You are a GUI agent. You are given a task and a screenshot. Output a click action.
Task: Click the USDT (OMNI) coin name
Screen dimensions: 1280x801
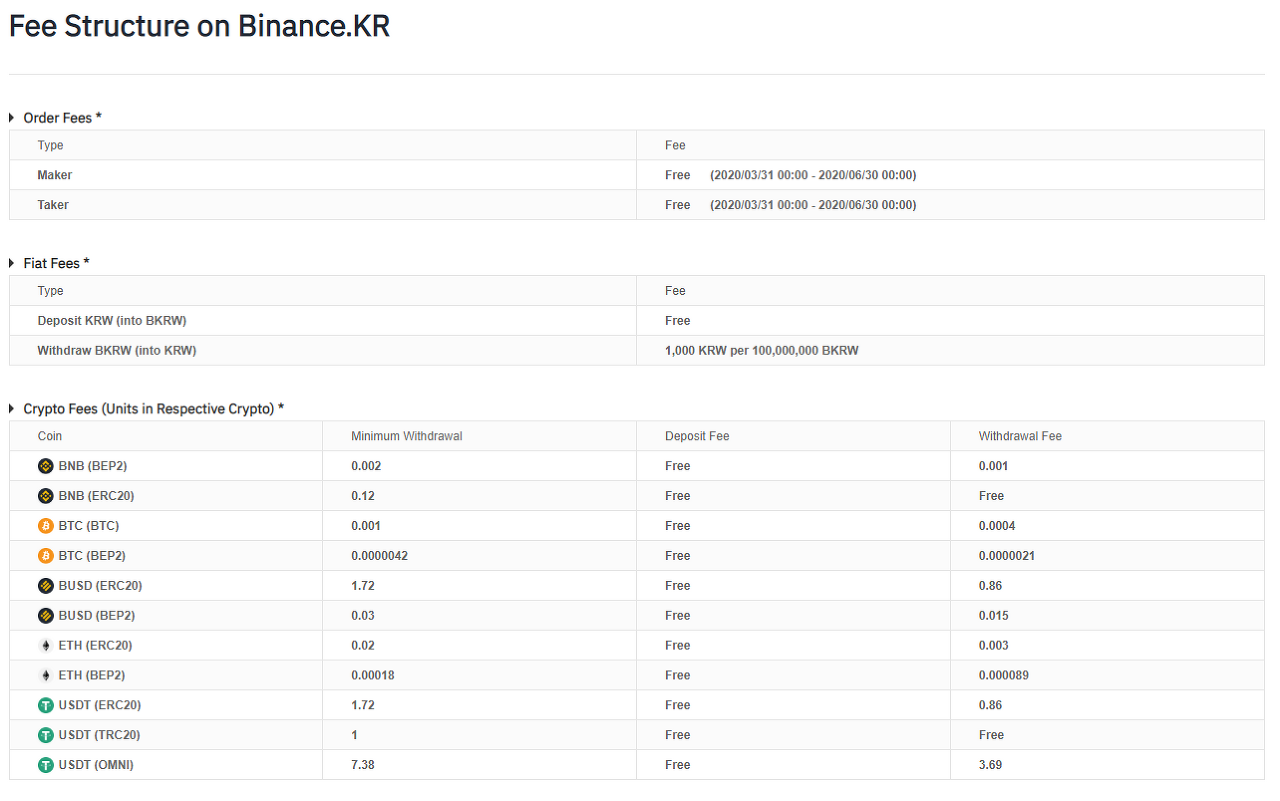coord(96,766)
